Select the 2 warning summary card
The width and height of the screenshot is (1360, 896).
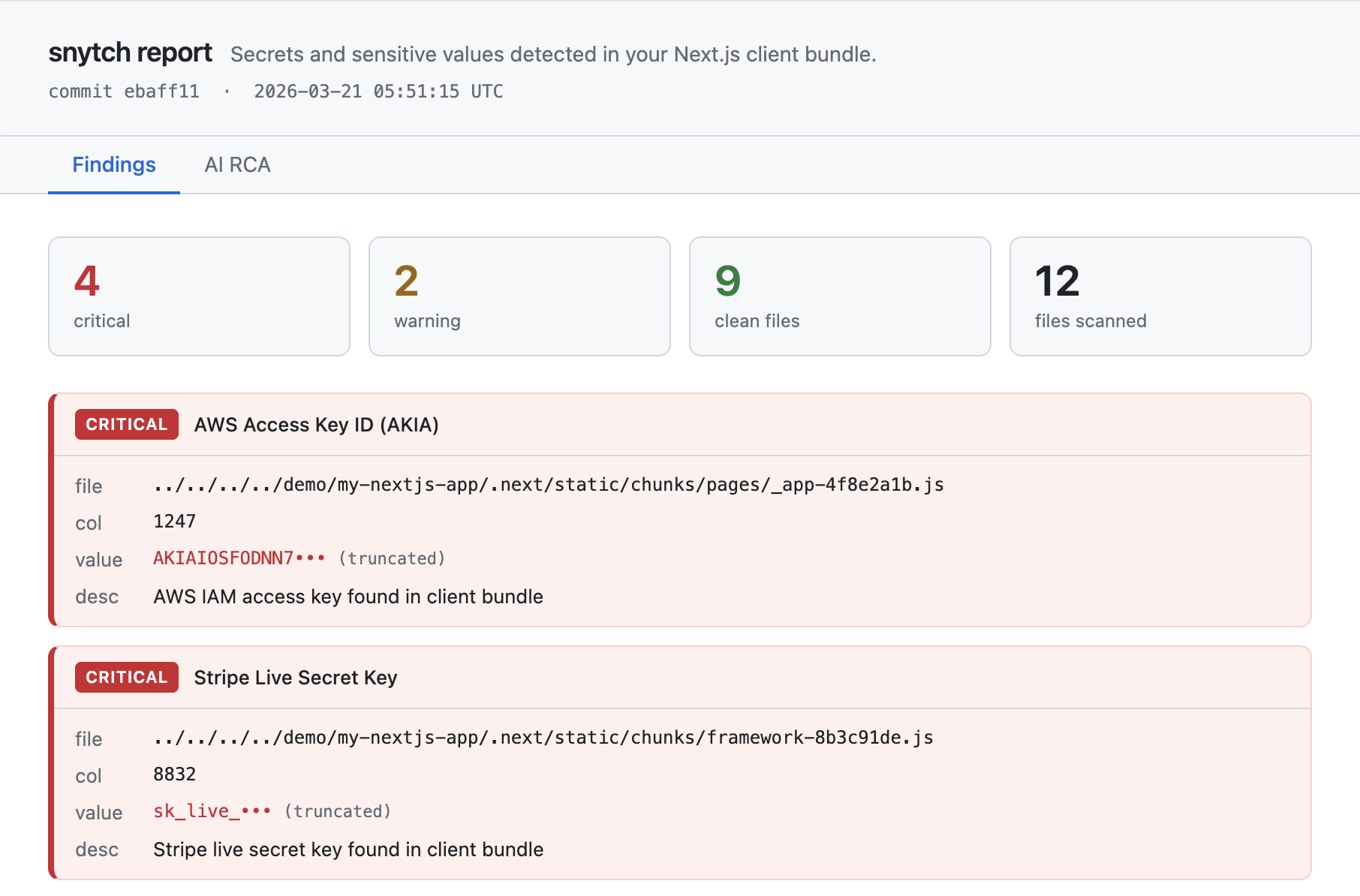519,296
